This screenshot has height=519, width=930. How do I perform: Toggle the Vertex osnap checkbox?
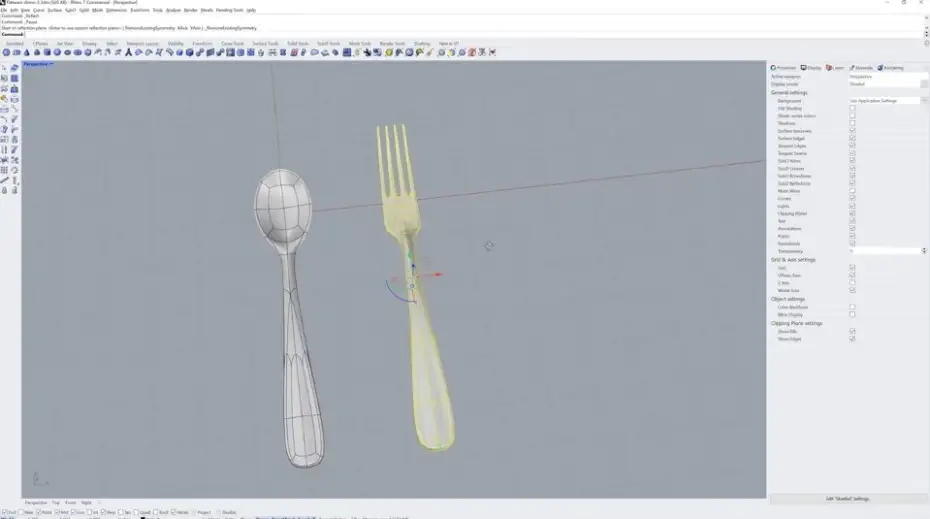[174, 512]
